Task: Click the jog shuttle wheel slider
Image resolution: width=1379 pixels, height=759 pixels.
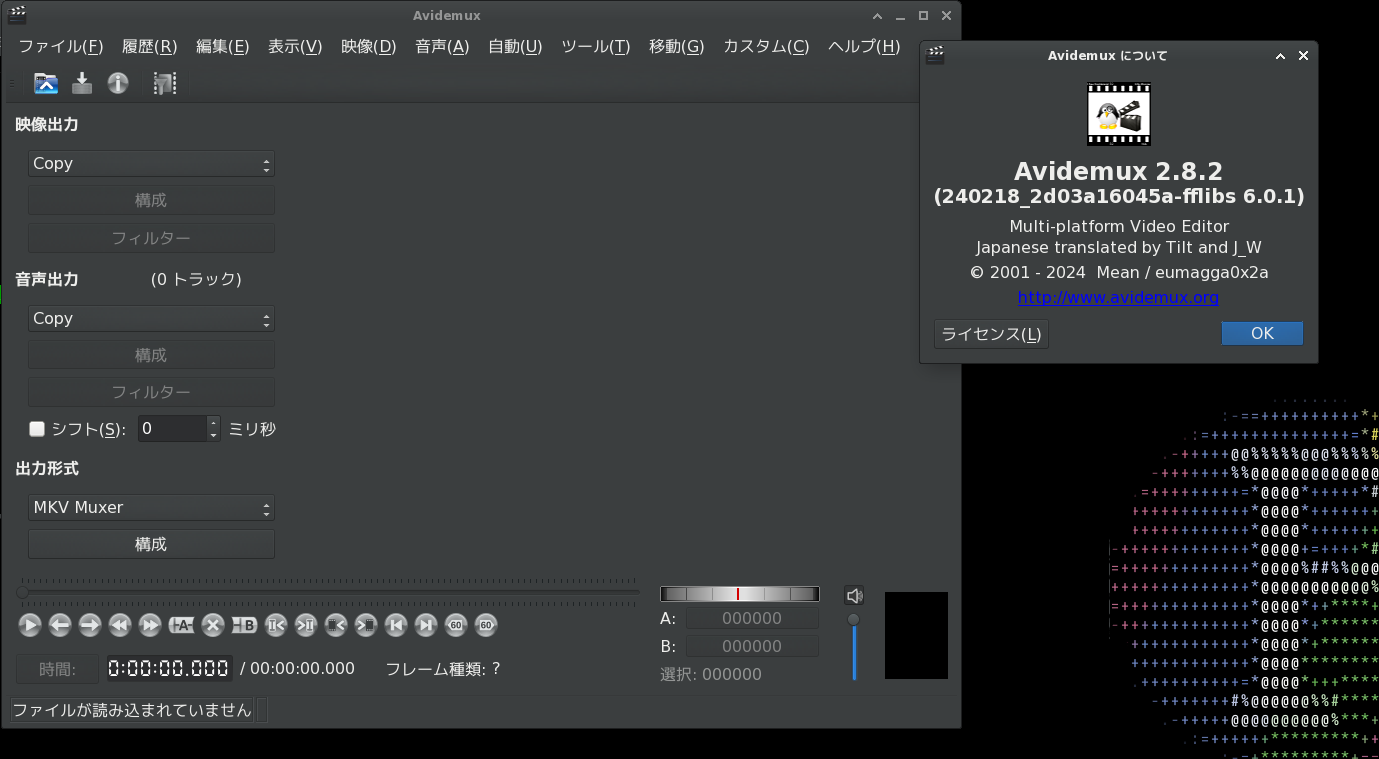Action: click(x=739, y=594)
